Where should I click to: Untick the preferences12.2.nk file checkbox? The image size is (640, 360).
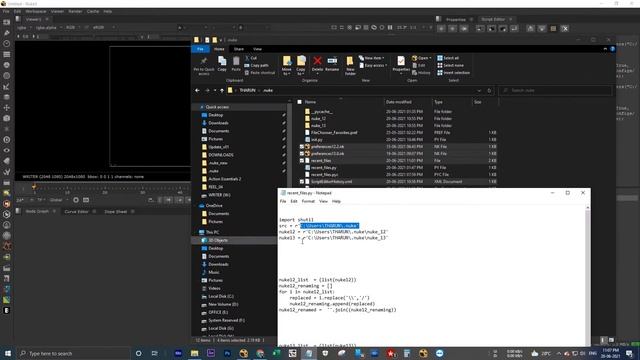302,147
